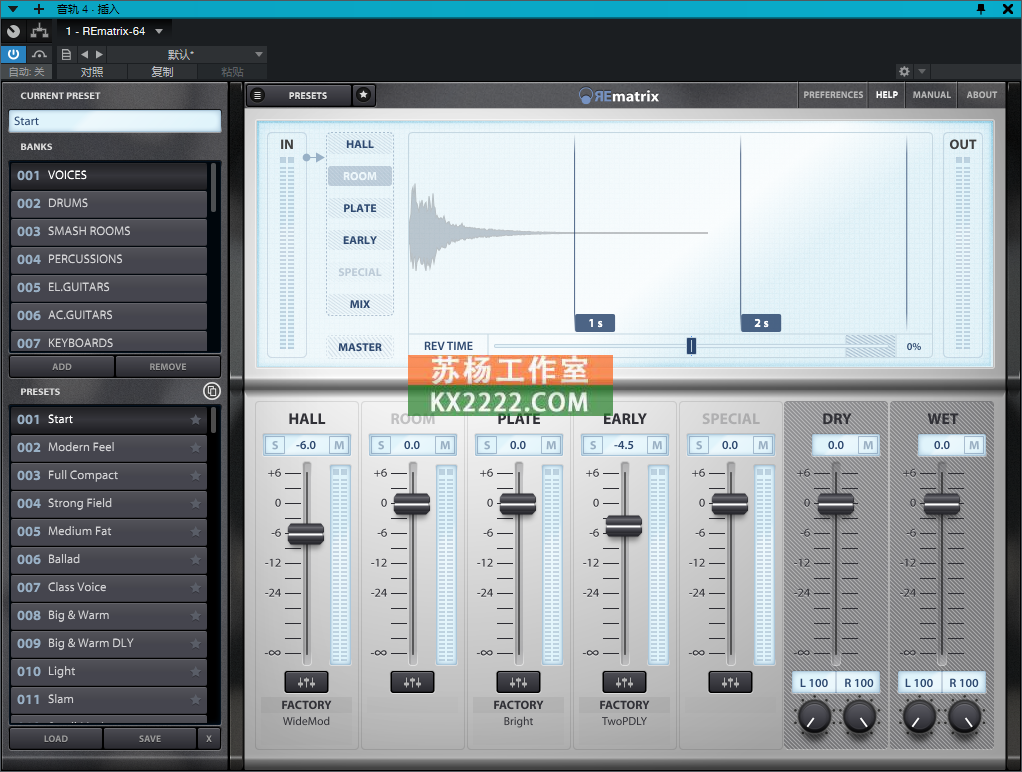Click the SAVE preset button
1022x772 pixels.
coord(150,739)
